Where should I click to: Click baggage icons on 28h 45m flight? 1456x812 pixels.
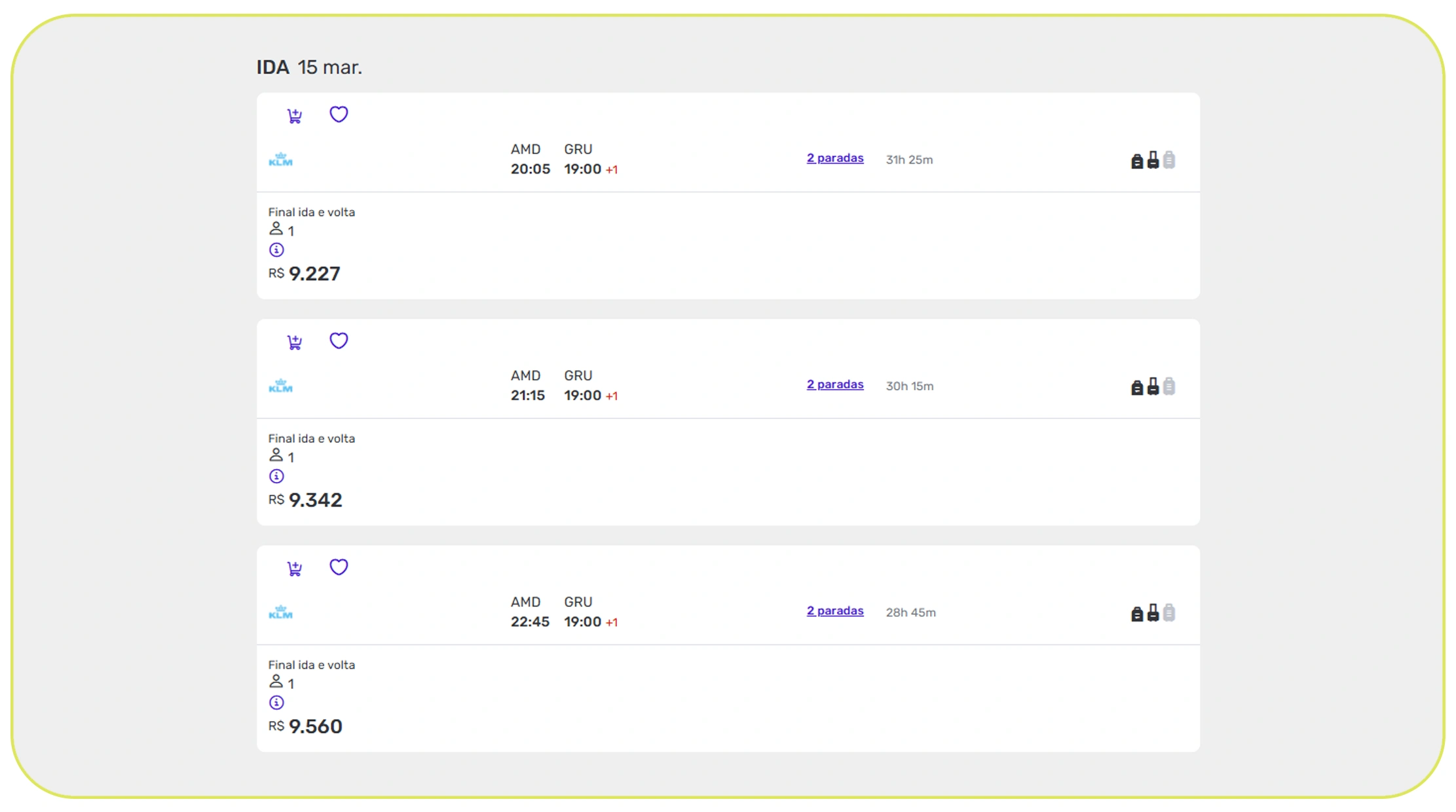pos(1152,613)
